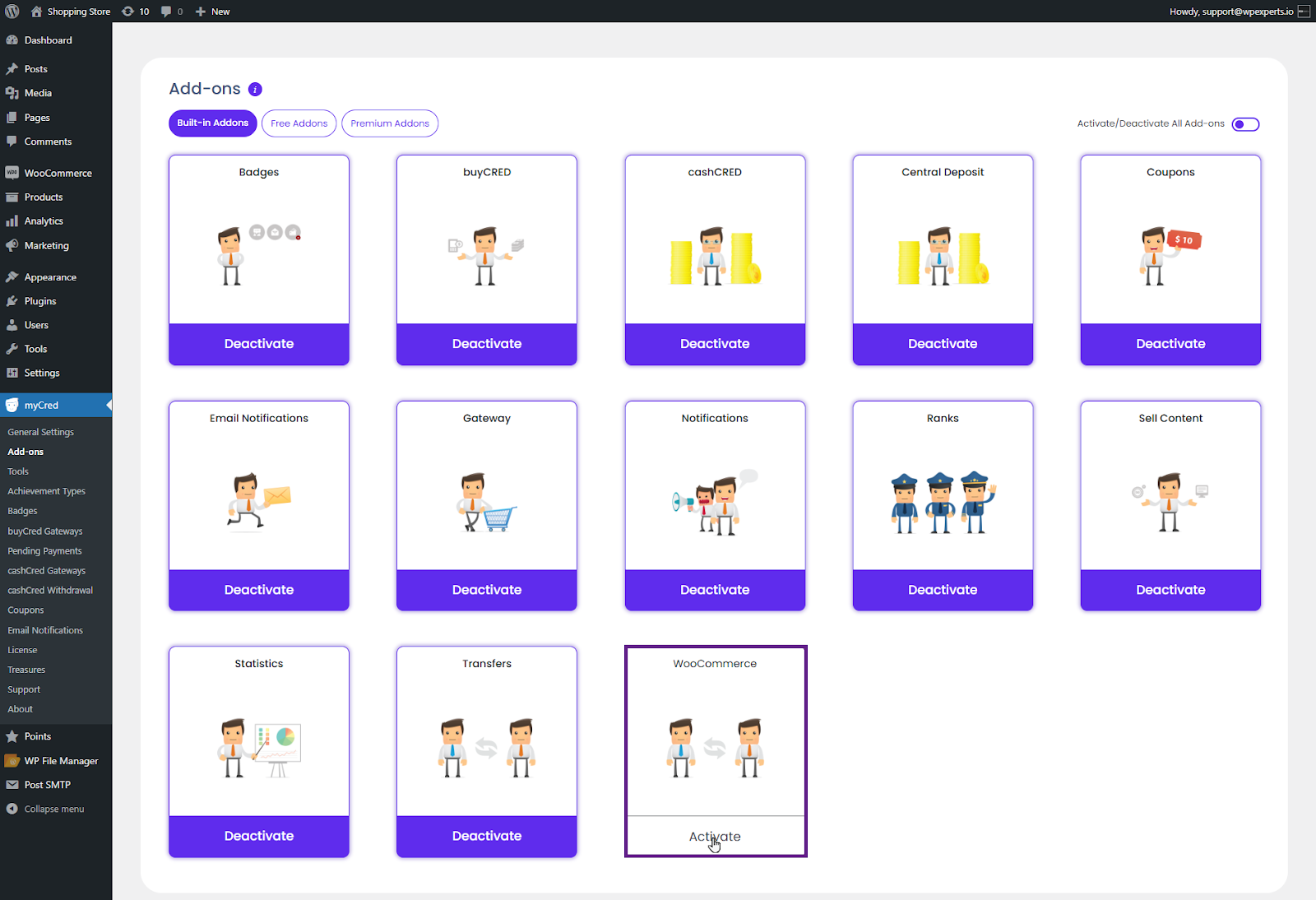Open the comments bubble icon in admin bar
Screen dimensions: 1316x900
pyautogui.click(x=167, y=12)
